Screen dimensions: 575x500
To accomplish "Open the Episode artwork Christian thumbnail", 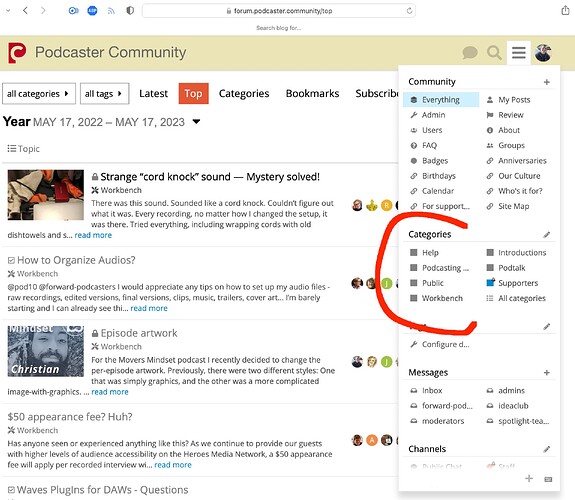I will (x=45, y=351).
